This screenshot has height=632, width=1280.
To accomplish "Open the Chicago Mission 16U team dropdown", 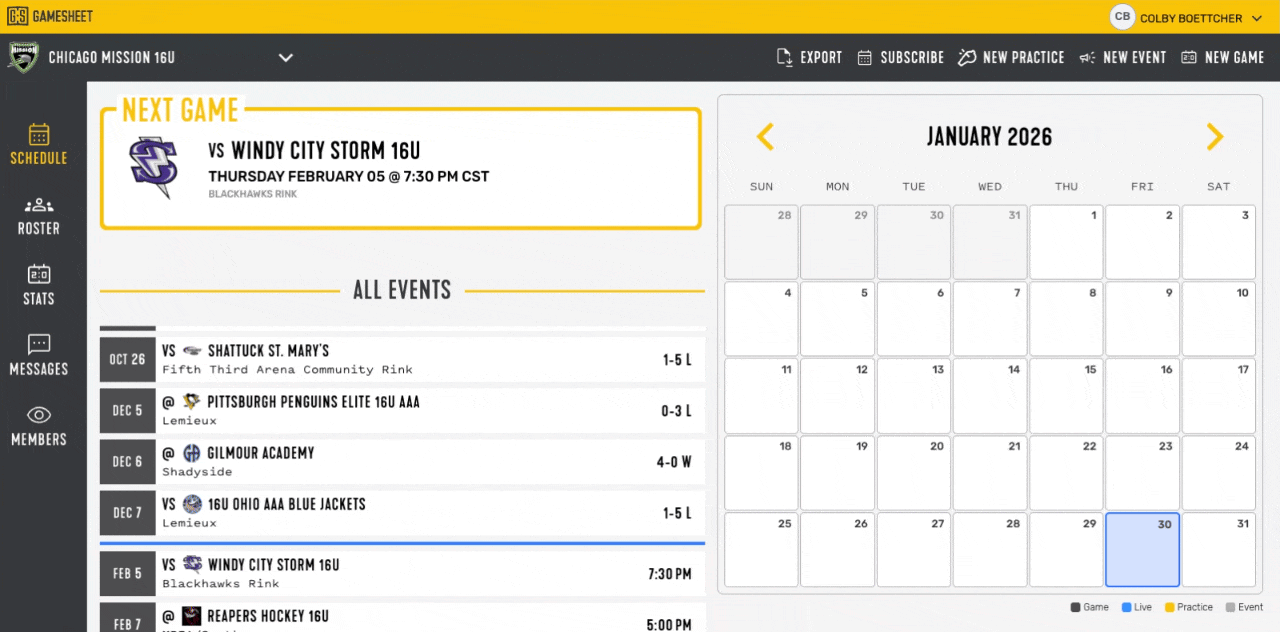I will 286,58.
